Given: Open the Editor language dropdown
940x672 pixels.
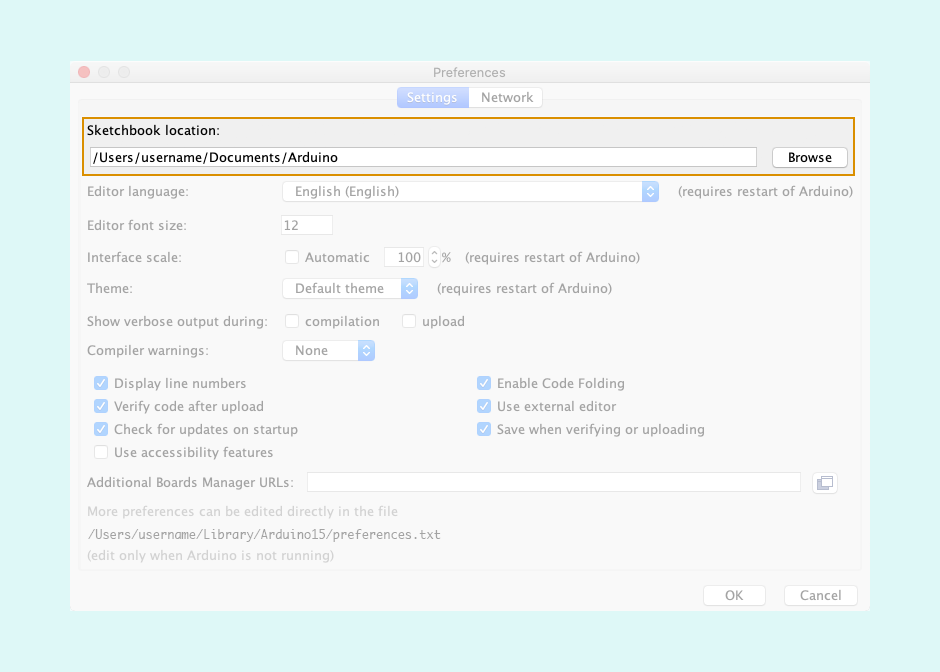Looking at the screenshot, I should [x=470, y=191].
